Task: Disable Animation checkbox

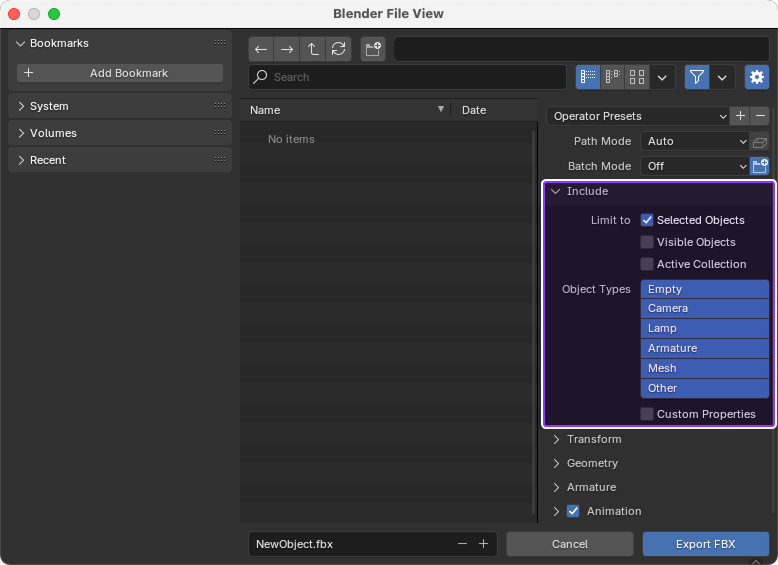Action: click(x=573, y=511)
